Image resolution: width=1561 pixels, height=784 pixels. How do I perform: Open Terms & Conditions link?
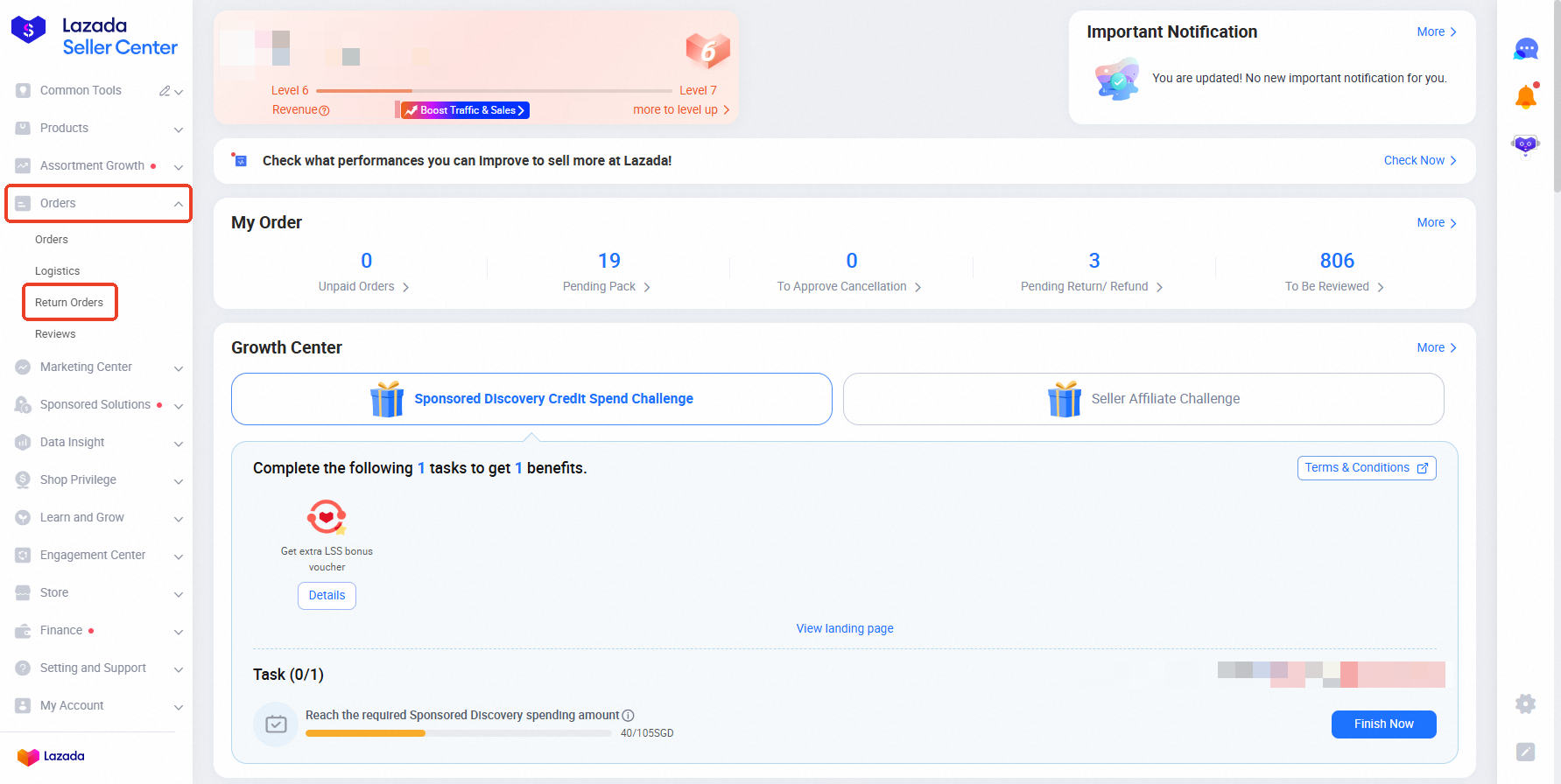(x=1367, y=468)
